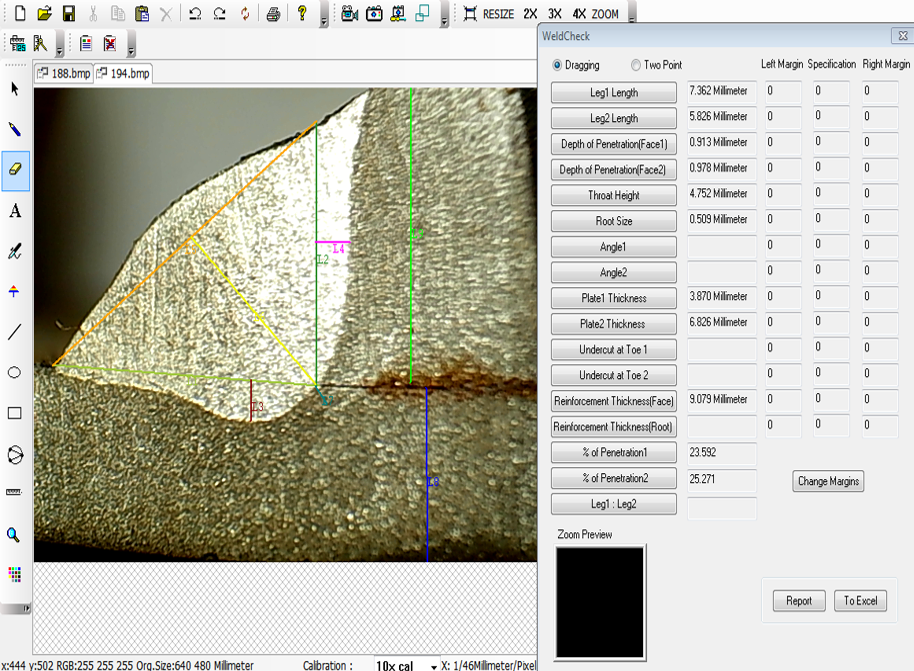Click the Copy icon in the top toolbar
Screen dimensions: 914x671
tap(118, 13)
